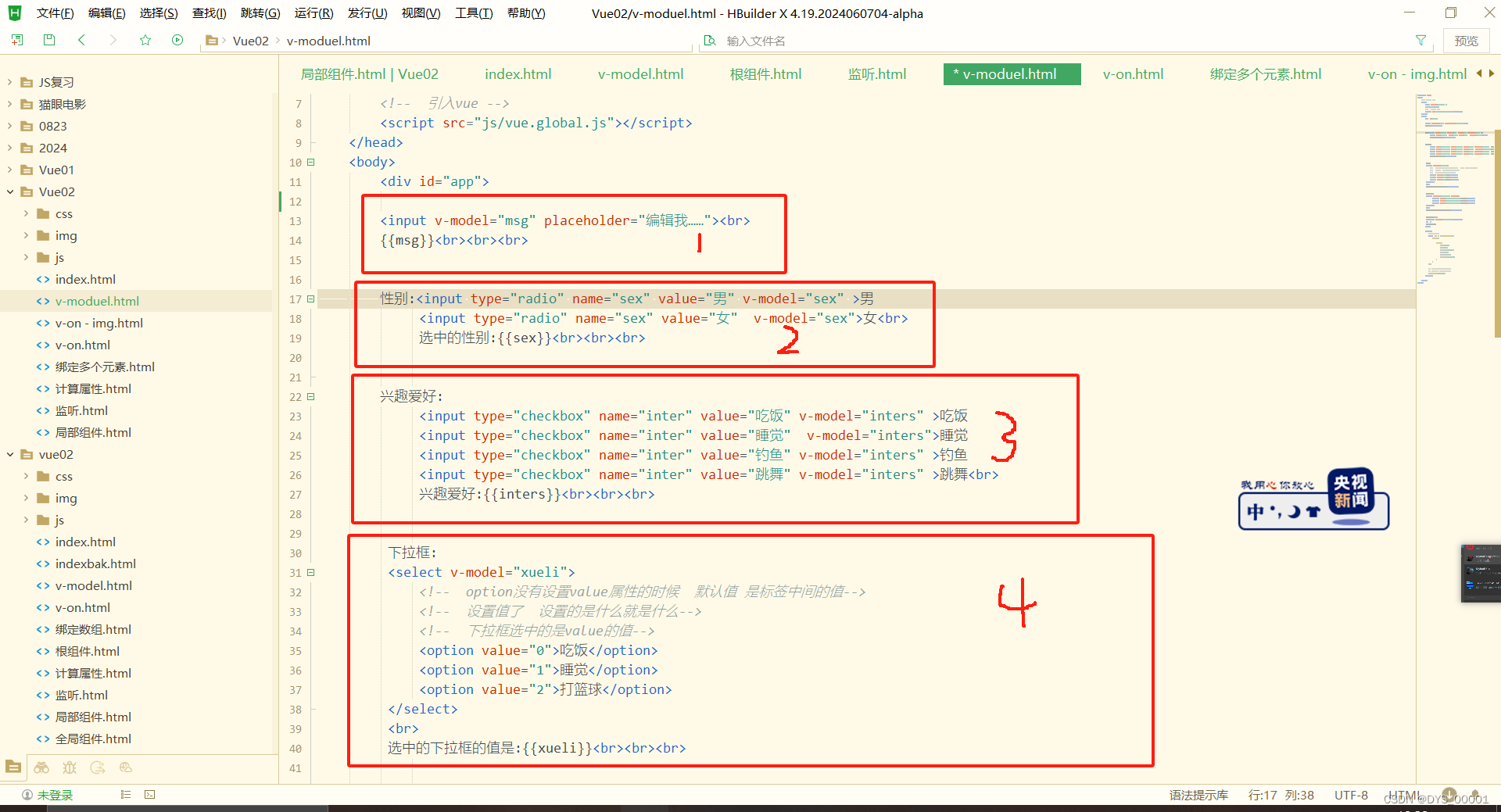Click the sync arrows panel icon

[98, 767]
